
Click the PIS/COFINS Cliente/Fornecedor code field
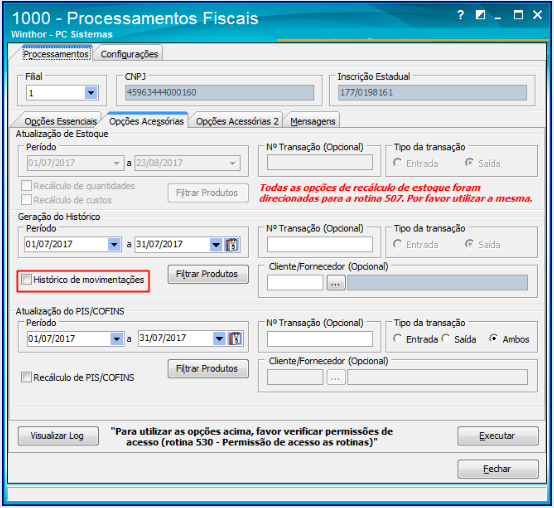295,377
